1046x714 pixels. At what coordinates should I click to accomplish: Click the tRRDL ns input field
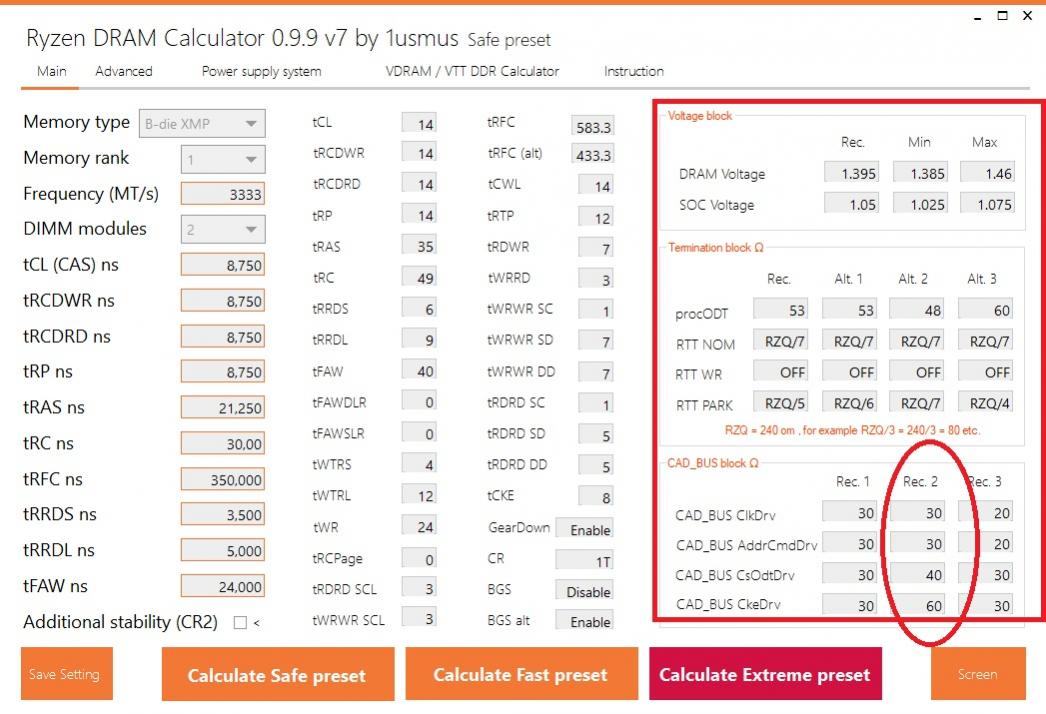[223, 551]
